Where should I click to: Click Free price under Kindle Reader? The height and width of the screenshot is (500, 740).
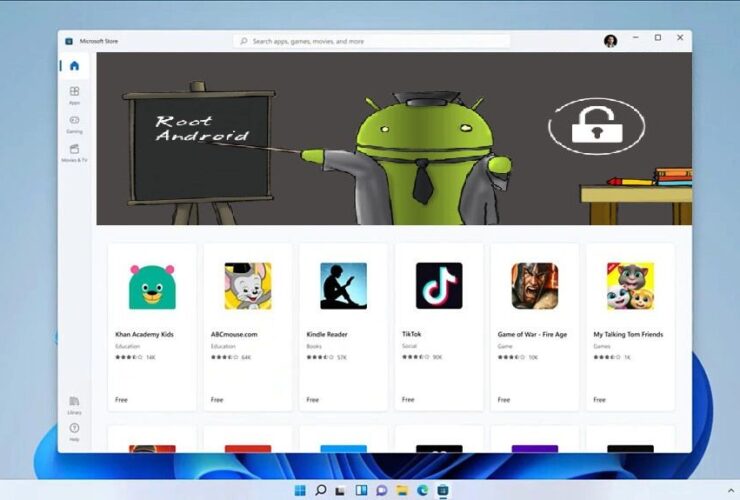click(x=312, y=399)
